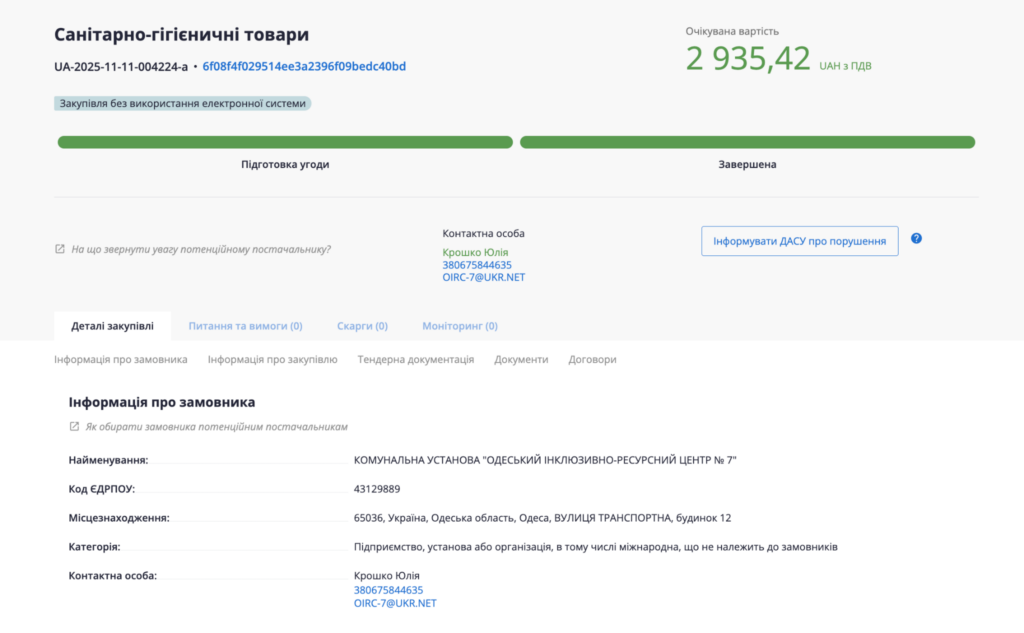The height and width of the screenshot is (633, 1024).
Task: Click the blue help question mark icon
Action: click(x=916, y=239)
